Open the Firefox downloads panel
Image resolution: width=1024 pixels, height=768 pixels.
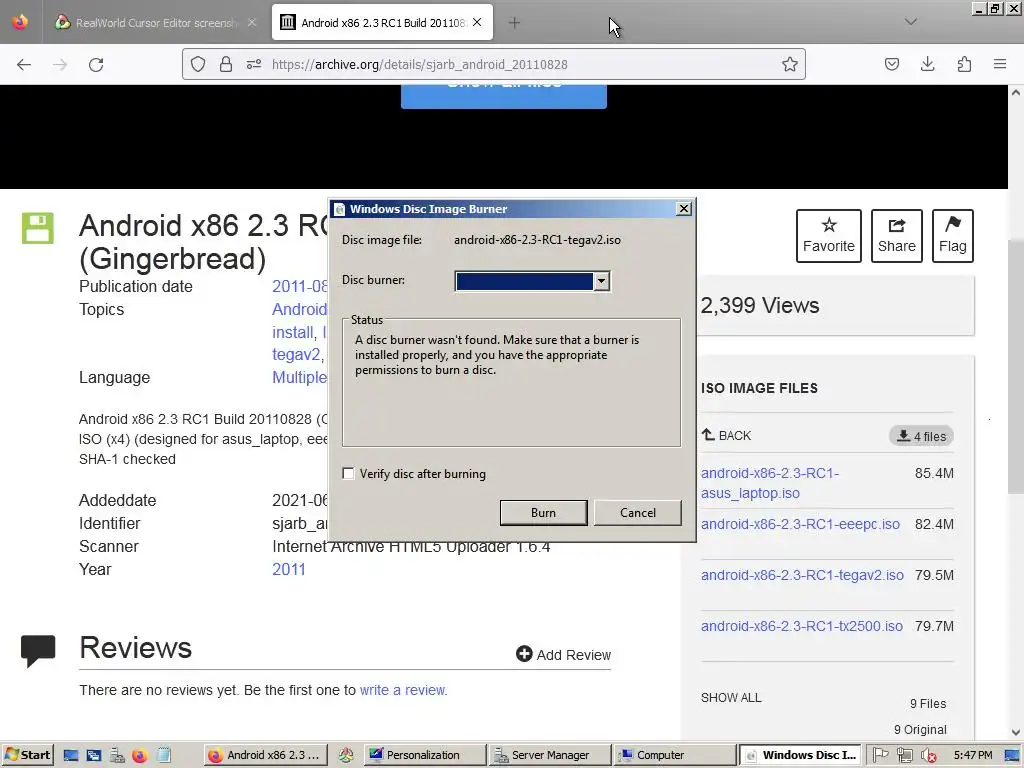[927, 64]
